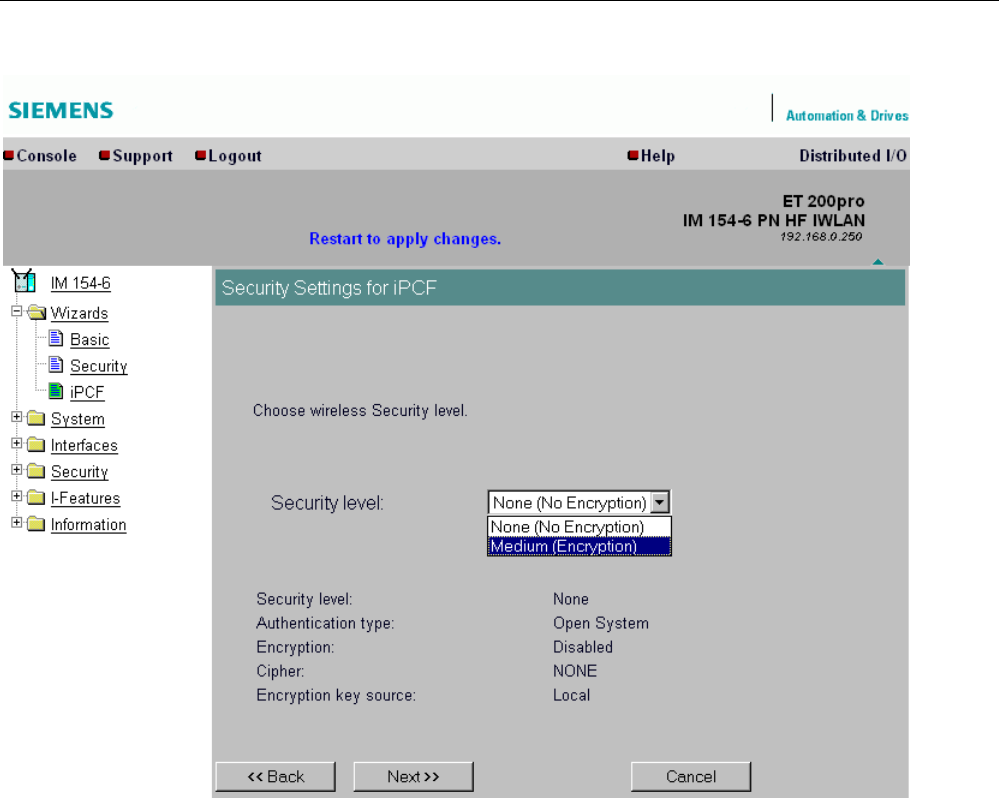Open the Wizards tree link
Viewport: 999px width, 798px height.
point(79,313)
